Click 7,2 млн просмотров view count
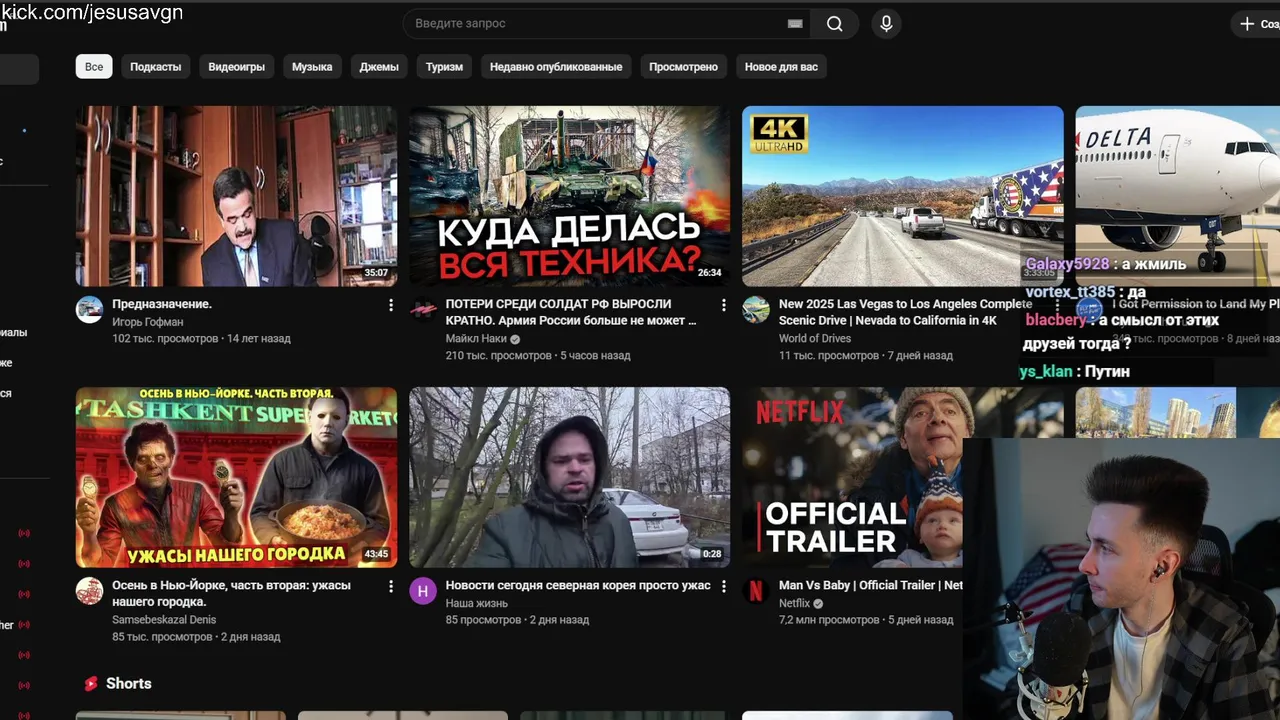 829,620
